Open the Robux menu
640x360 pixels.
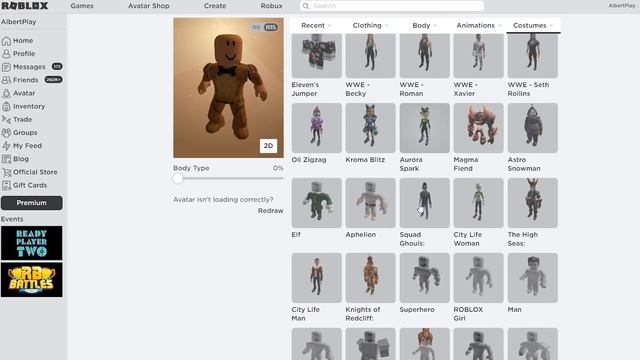[x=271, y=6]
